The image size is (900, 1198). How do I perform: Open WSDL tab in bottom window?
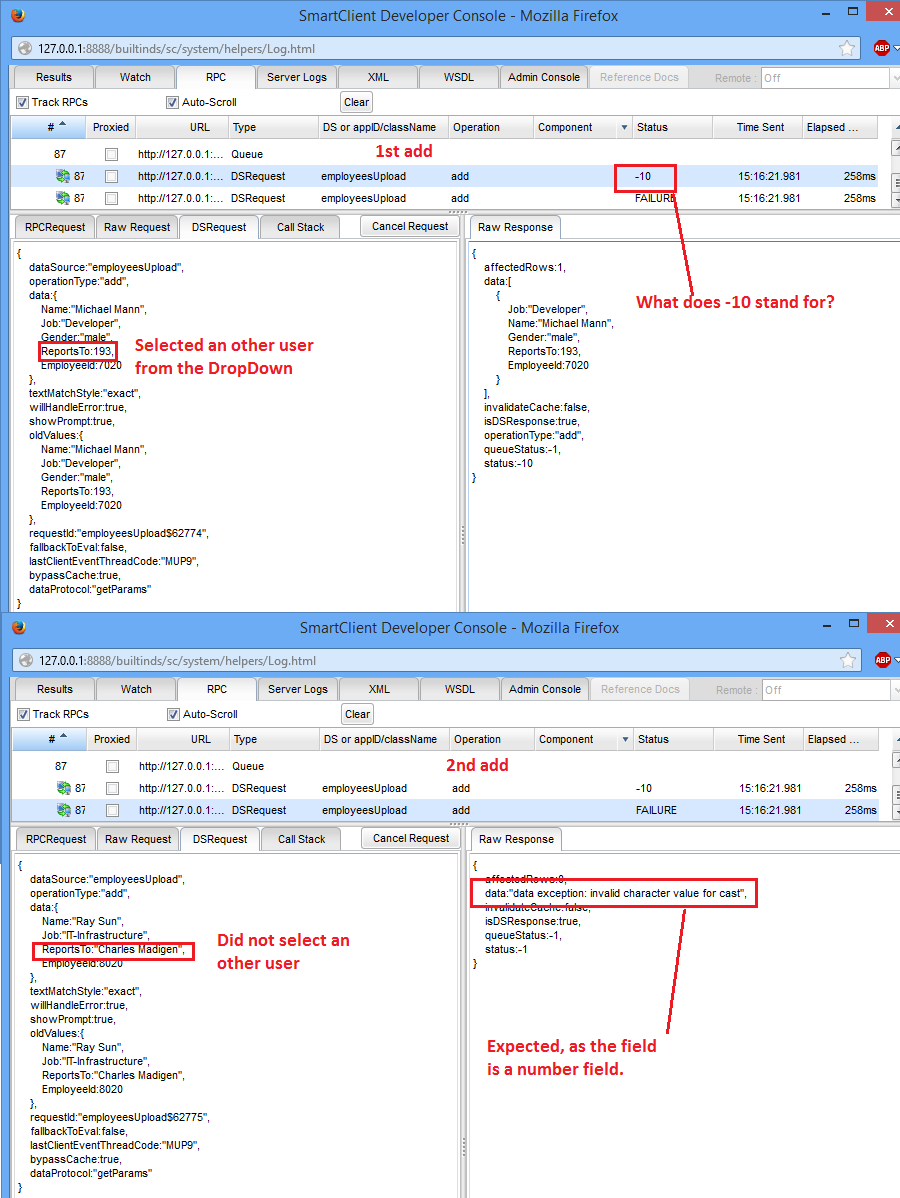(460, 689)
